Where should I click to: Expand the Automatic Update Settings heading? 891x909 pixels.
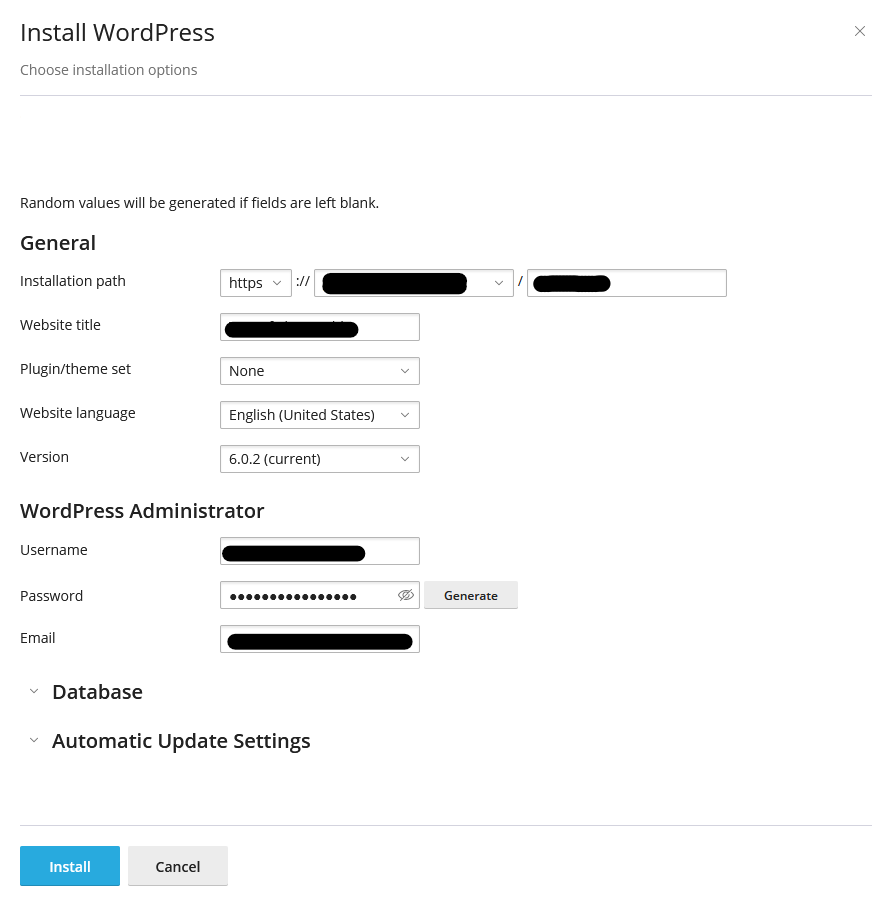pyautogui.click(x=181, y=741)
